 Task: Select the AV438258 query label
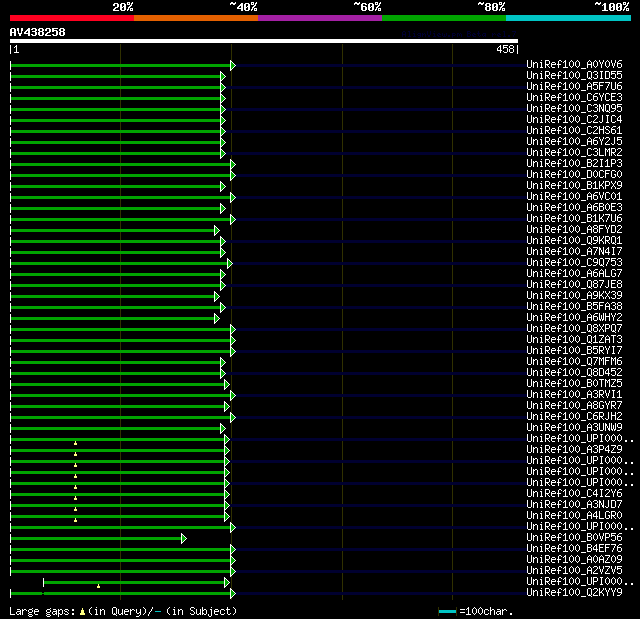pyautogui.click(x=38, y=32)
